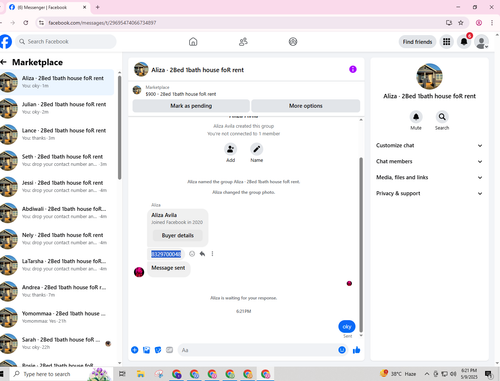500x381 pixels.
Task: Open Sarah conversation in list
Action: (x=57, y=343)
